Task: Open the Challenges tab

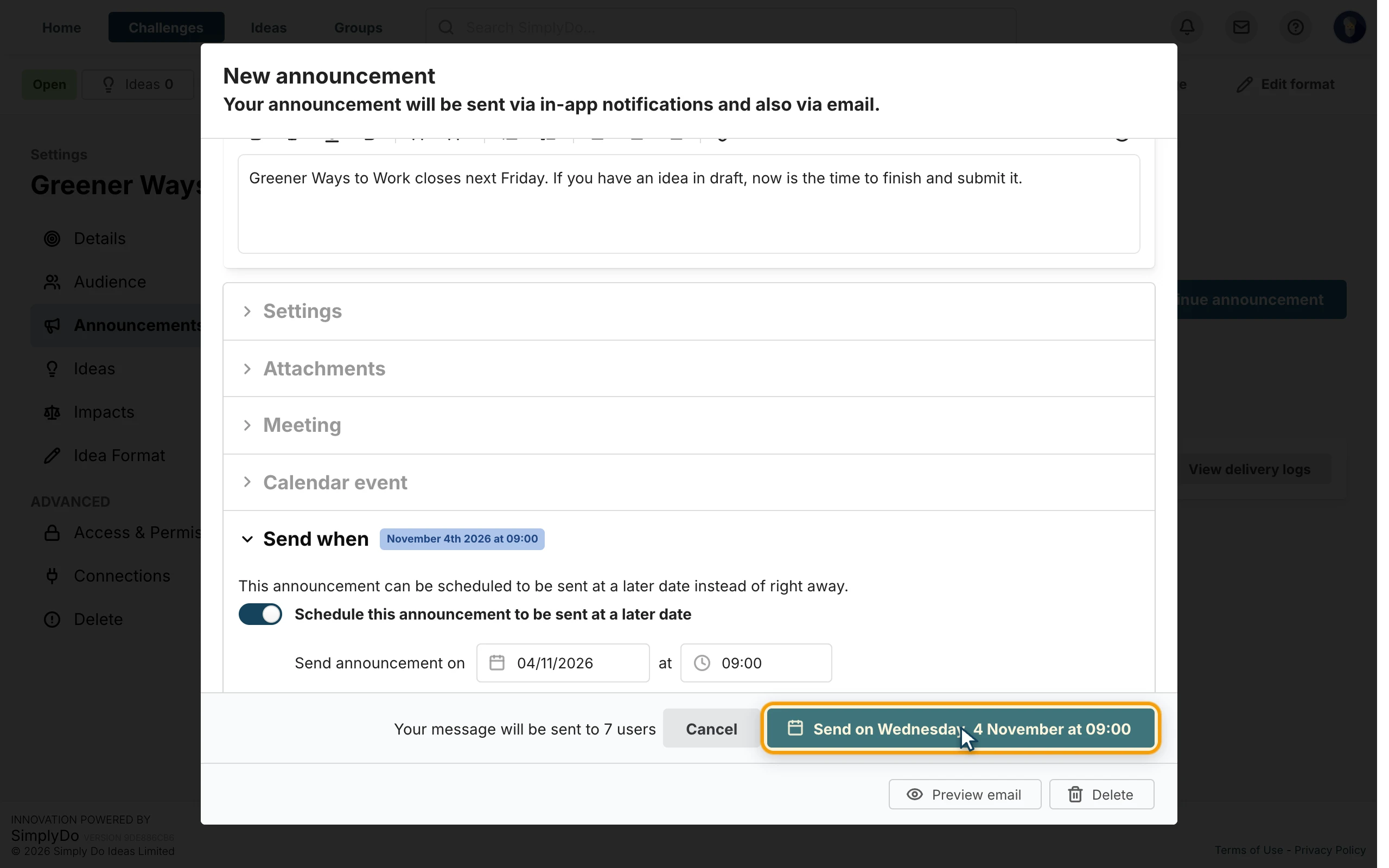Action: (x=166, y=27)
